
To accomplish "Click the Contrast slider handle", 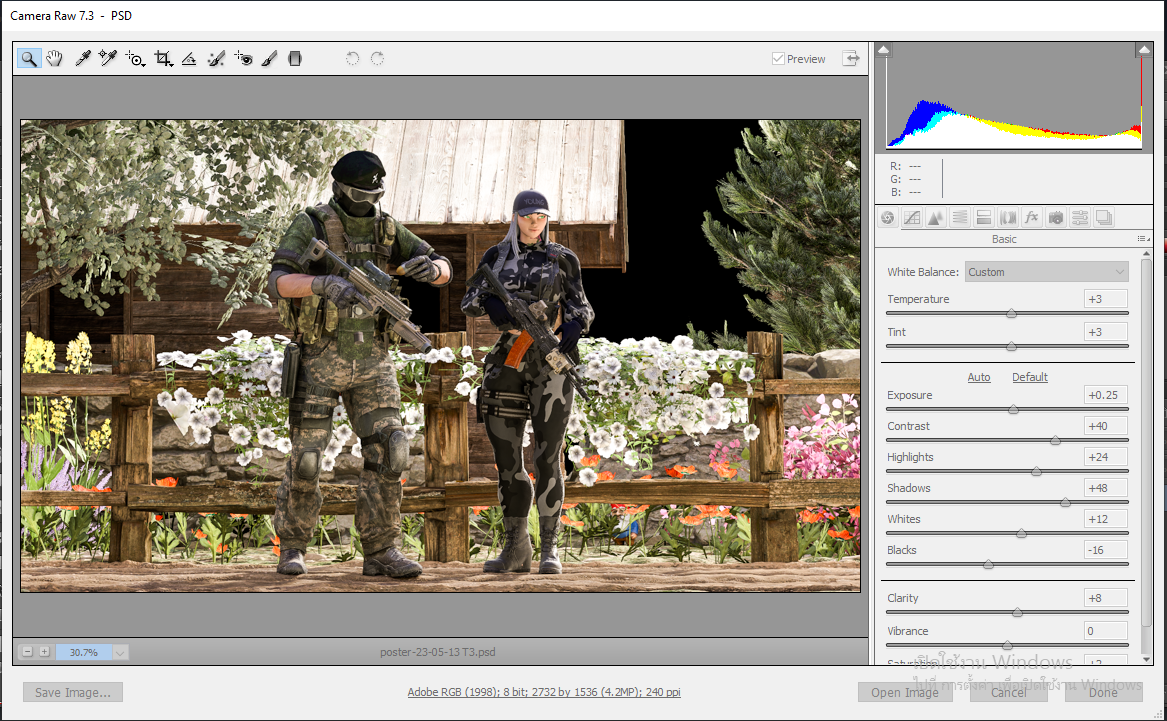I will 1055,440.
